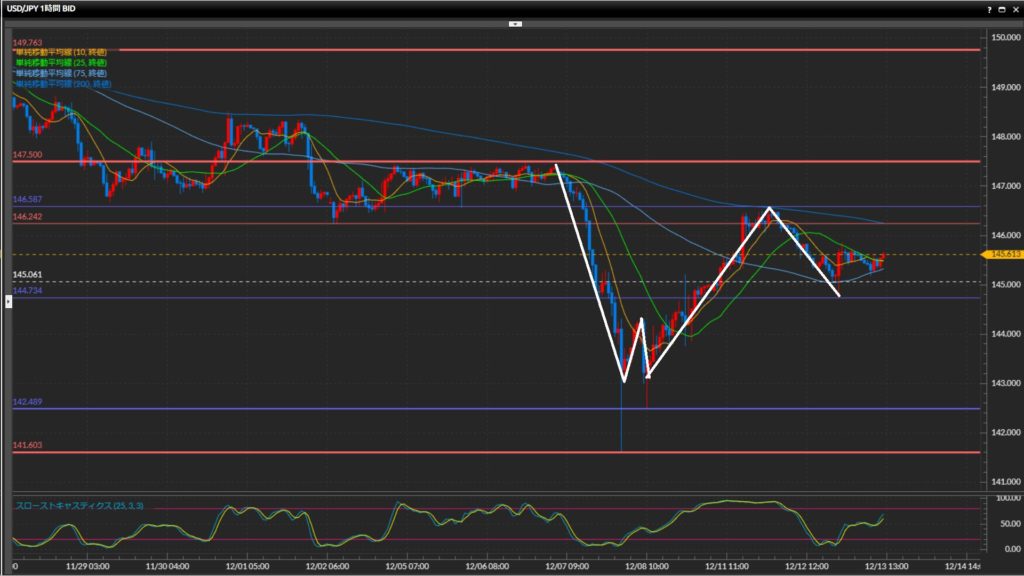
Task: Select the 200-period moving average label
Action: coord(64,84)
